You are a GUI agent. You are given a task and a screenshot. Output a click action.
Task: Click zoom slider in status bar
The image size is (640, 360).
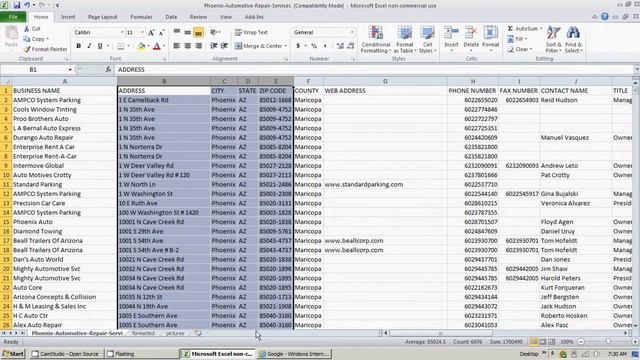pyautogui.click(x=608, y=342)
